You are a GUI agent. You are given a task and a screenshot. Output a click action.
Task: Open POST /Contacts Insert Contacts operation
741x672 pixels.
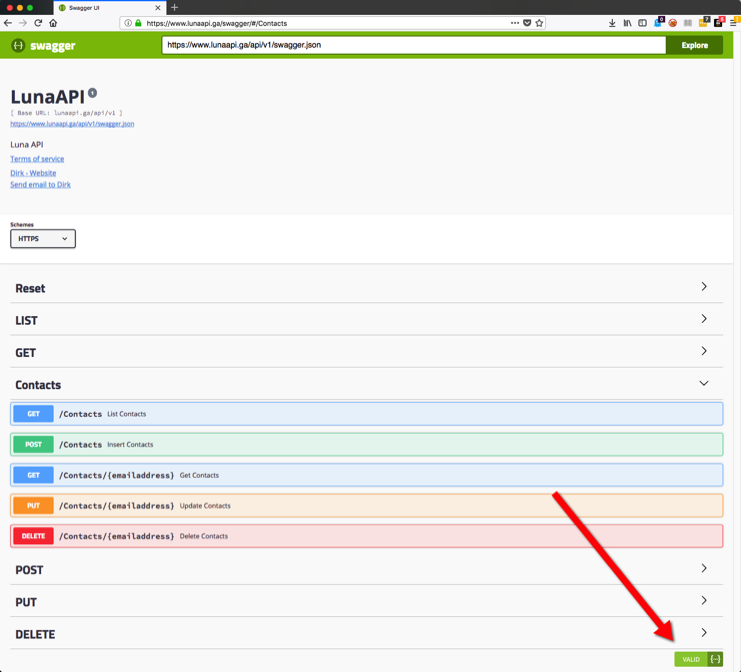click(x=366, y=444)
